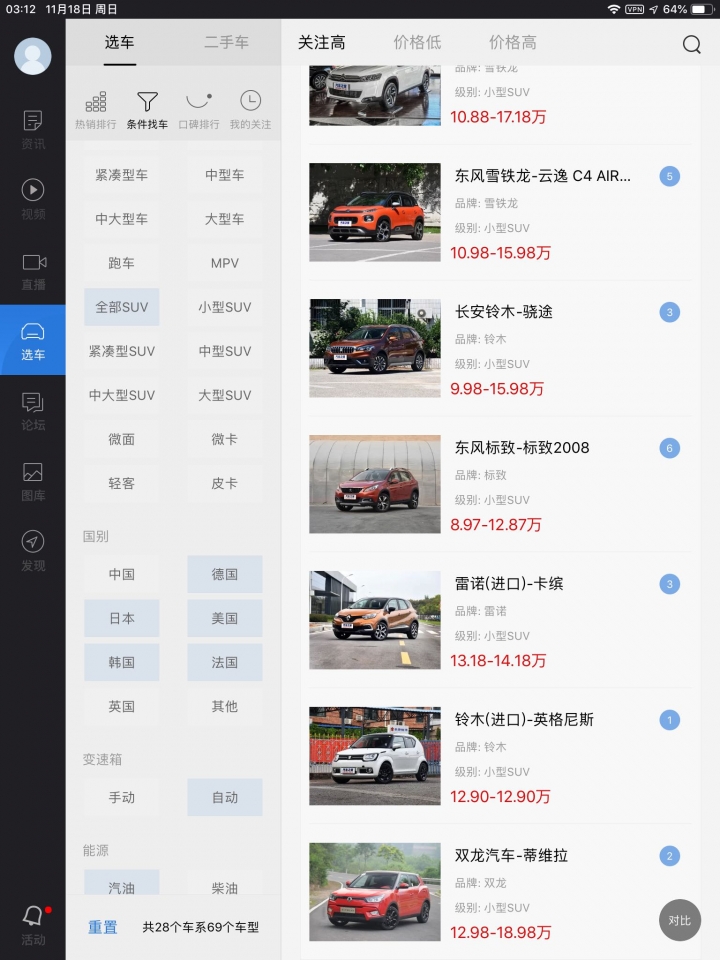Deselect 韩国 country filter
Screen dimensions: 720x960
[x=122, y=662]
